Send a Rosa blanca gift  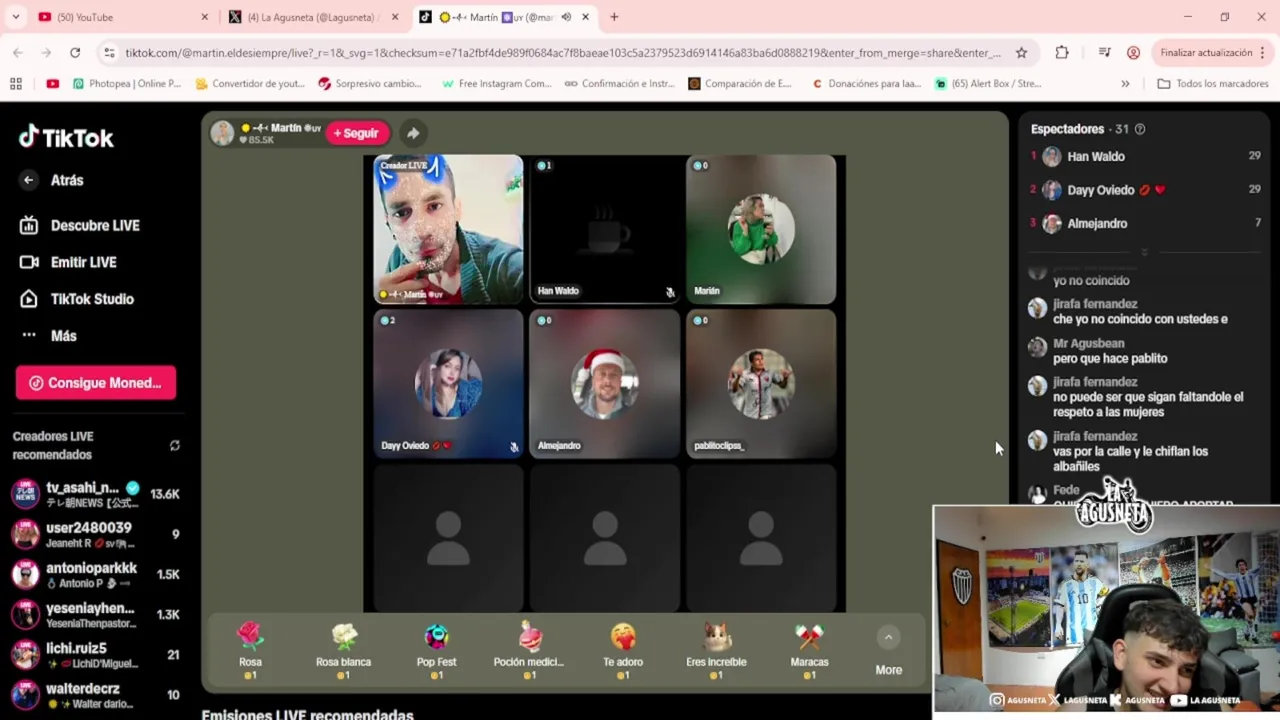coord(343,651)
